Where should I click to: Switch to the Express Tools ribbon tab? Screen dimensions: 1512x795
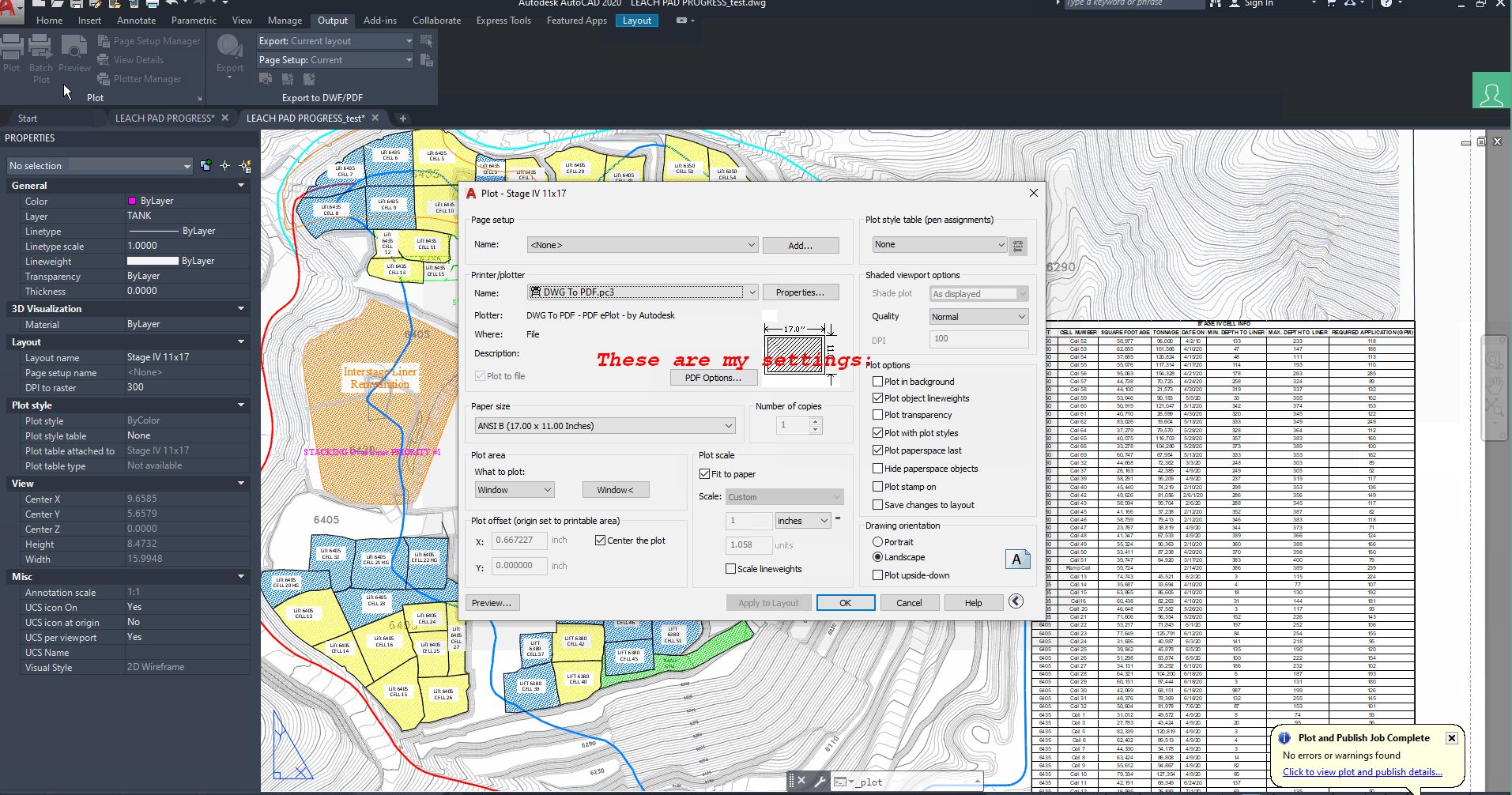pos(503,20)
